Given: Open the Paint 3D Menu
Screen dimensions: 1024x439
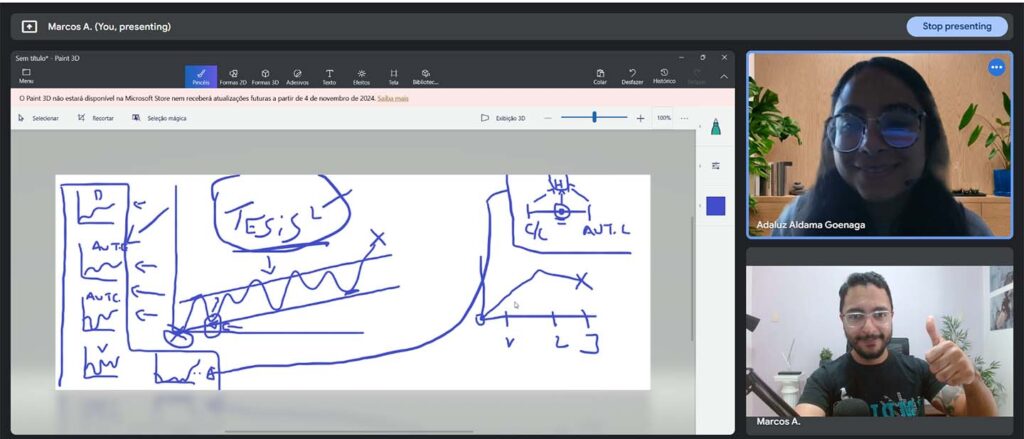Looking at the screenshot, I should pyautogui.click(x=26, y=76).
